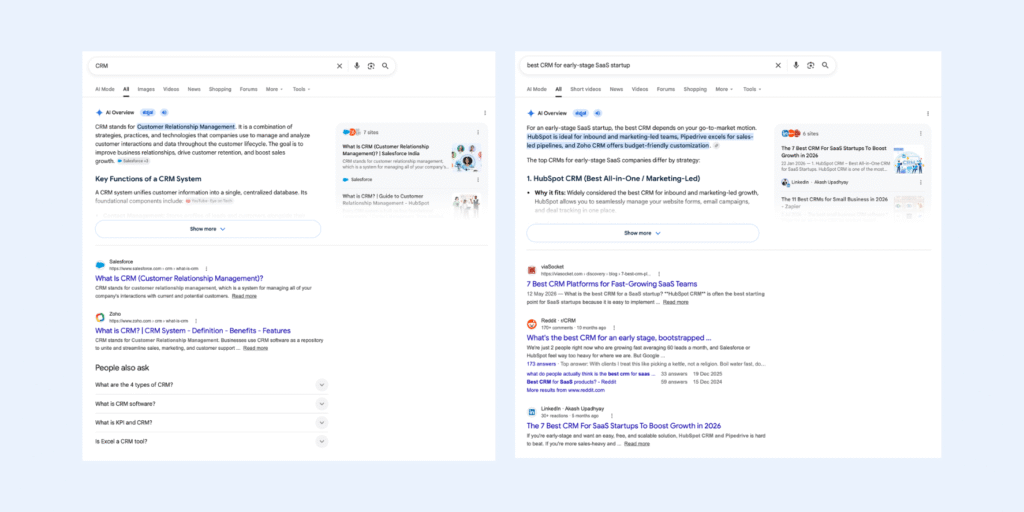Click the Reddit favicon in search results

(x=532, y=324)
